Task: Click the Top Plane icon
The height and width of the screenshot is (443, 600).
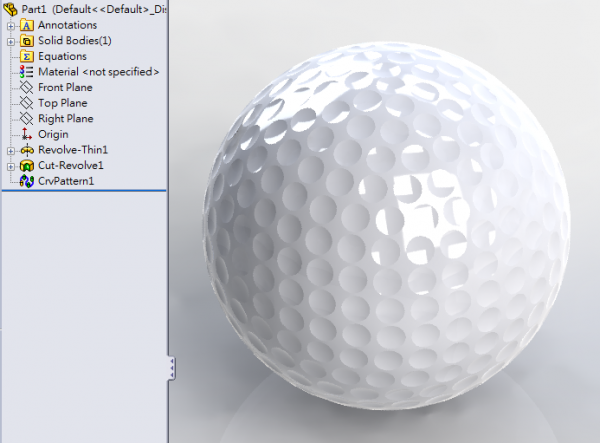Action: [26, 103]
